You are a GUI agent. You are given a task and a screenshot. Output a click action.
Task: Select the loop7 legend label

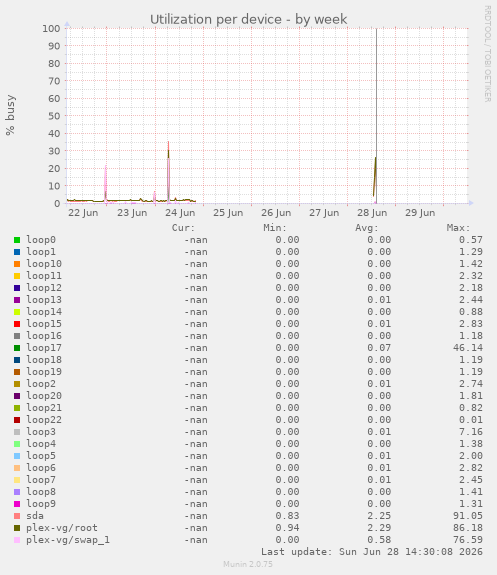coord(41,480)
